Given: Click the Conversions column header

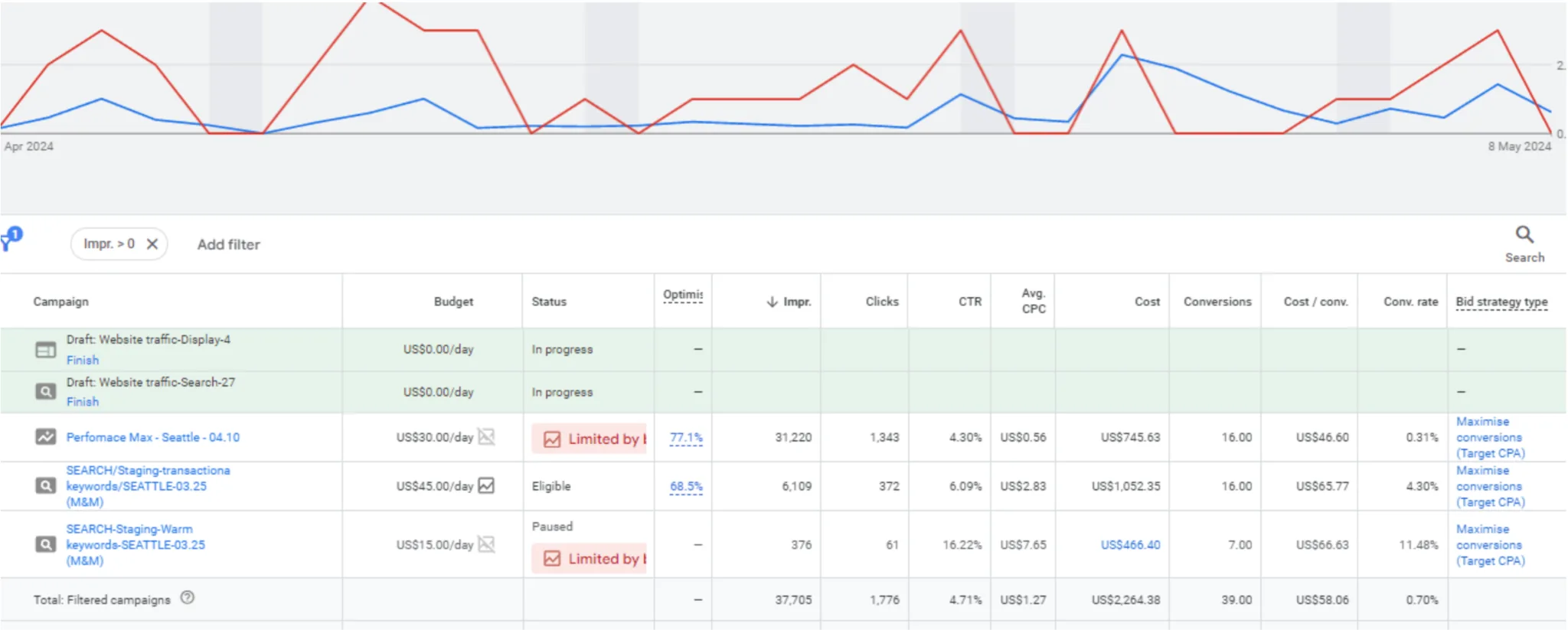Looking at the screenshot, I should [1217, 302].
